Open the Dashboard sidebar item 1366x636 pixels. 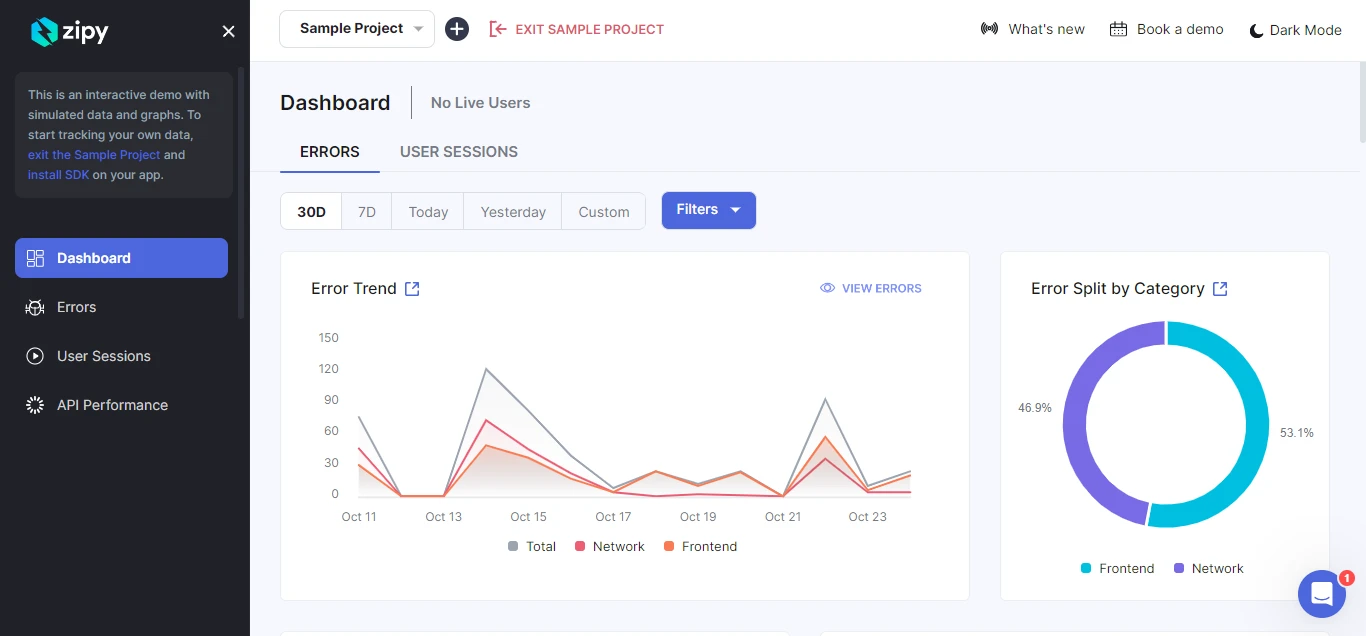click(121, 258)
